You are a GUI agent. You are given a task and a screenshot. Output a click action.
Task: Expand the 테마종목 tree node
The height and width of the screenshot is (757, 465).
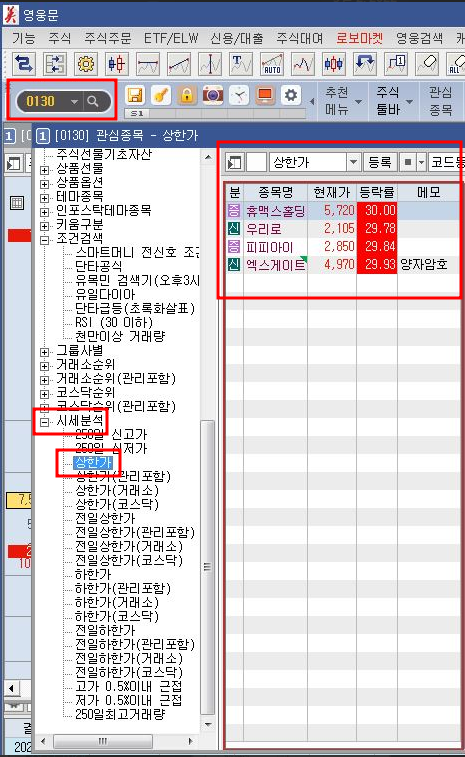[44, 198]
